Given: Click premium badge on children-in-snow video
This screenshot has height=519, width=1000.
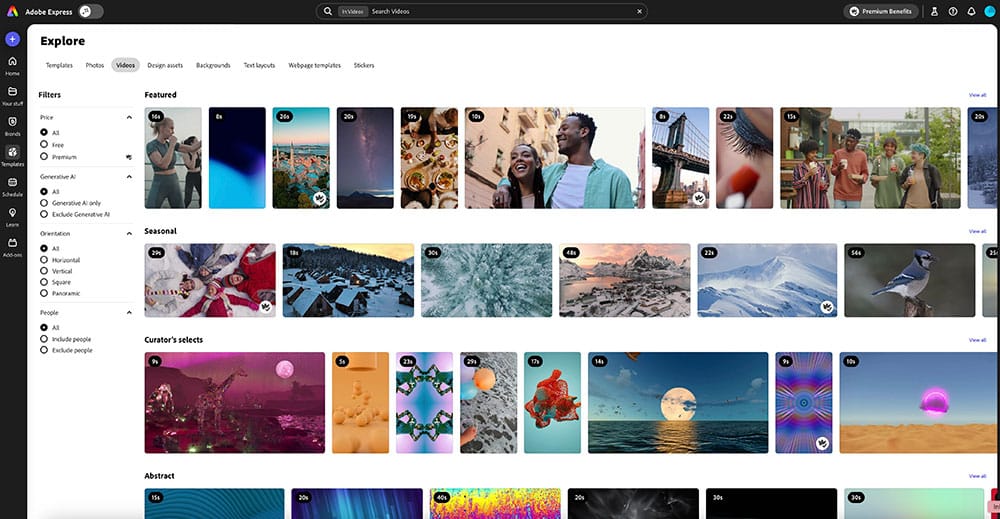Looking at the screenshot, I should (266, 307).
